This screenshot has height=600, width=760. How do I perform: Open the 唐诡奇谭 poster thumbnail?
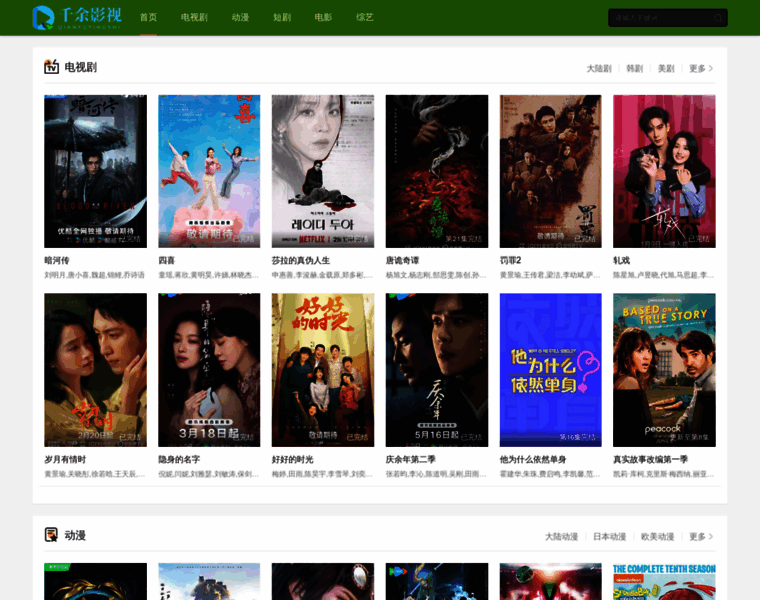pyautogui.click(x=437, y=171)
